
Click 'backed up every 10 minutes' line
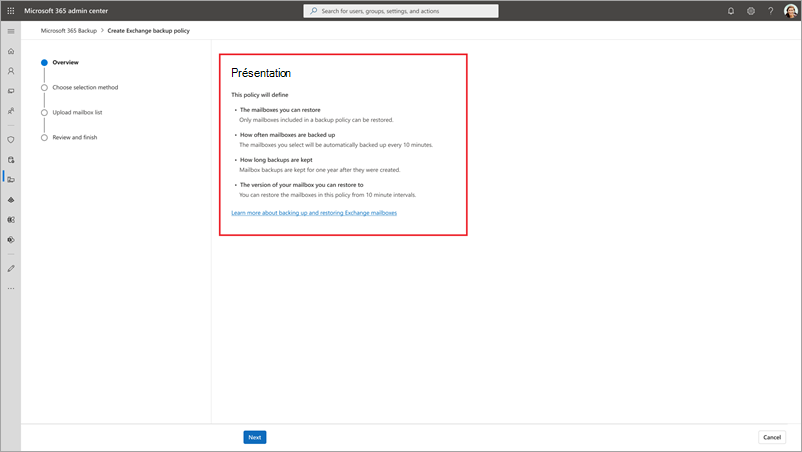336,145
